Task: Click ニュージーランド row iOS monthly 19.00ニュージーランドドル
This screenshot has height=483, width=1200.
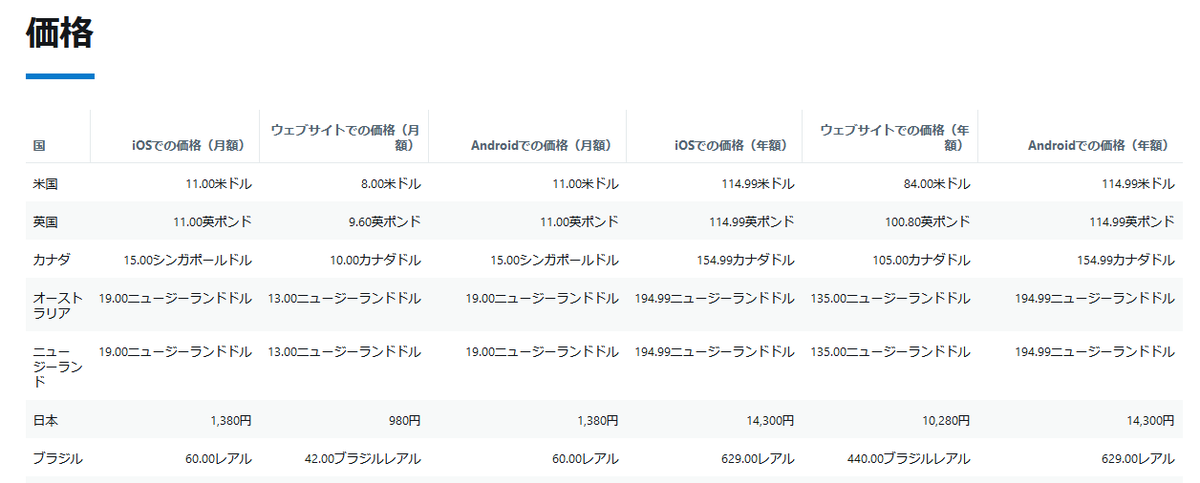Action: (175, 351)
